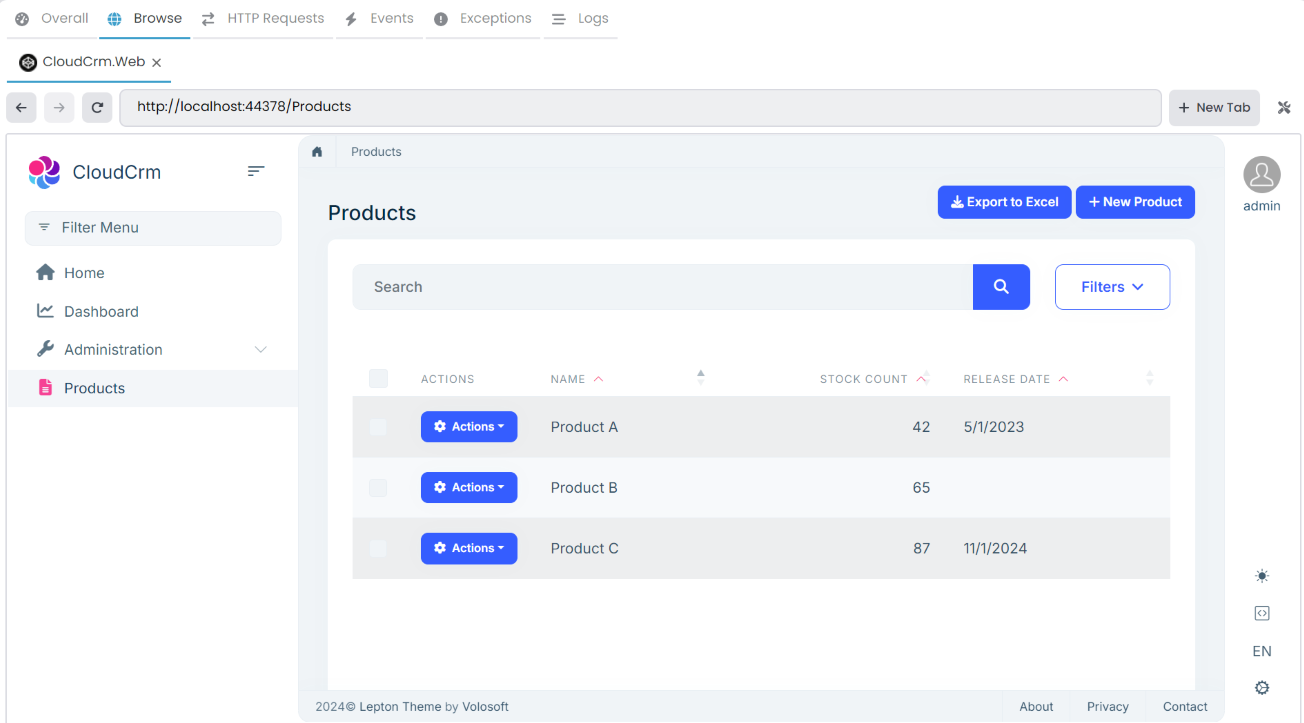Click the admin avatar icon
The width and height of the screenshot is (1304, 723).
[x=1261, y=172]
